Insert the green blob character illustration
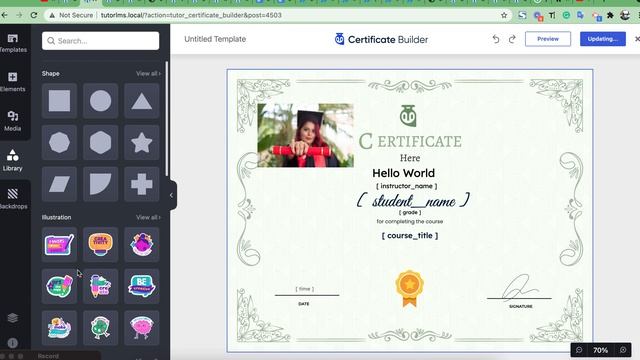Screen dimensions: 640x360 pyautogui.click(x=100, y=328)
